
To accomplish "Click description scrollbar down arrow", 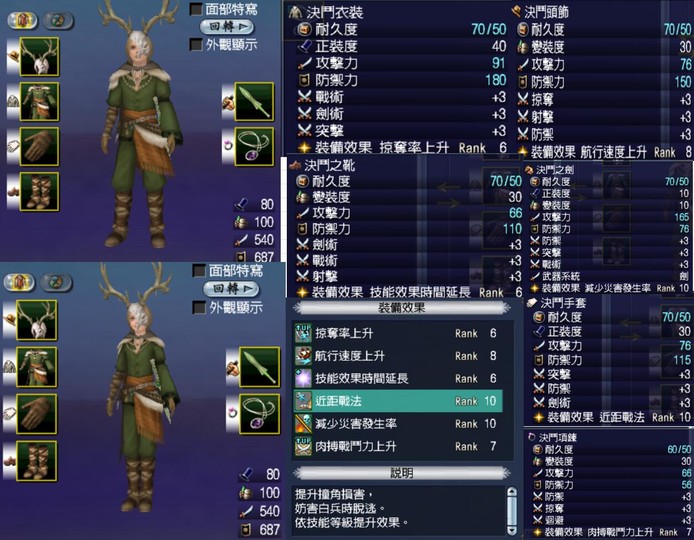I will pyautogui.click(x=511, y=530).
